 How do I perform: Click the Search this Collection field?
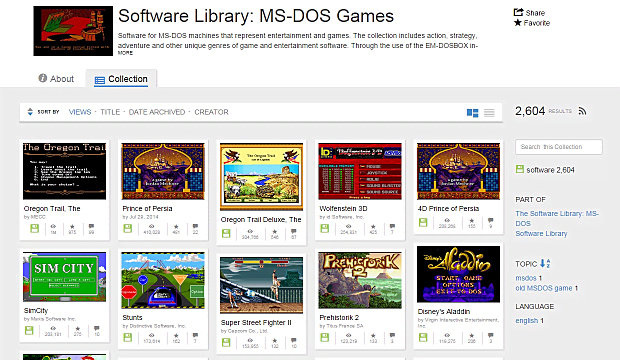pos(559,147)
